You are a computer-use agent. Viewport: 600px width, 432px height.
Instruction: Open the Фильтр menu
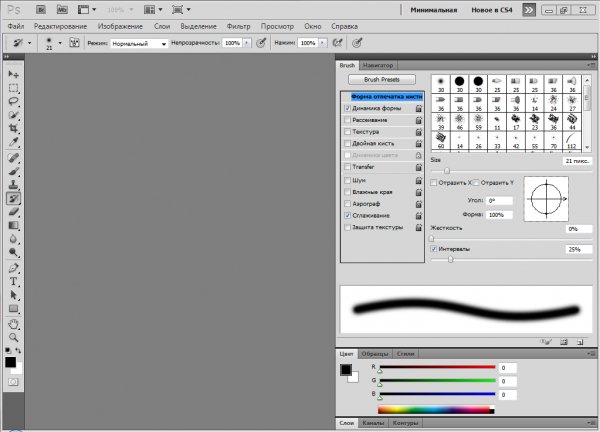point(238,26)
